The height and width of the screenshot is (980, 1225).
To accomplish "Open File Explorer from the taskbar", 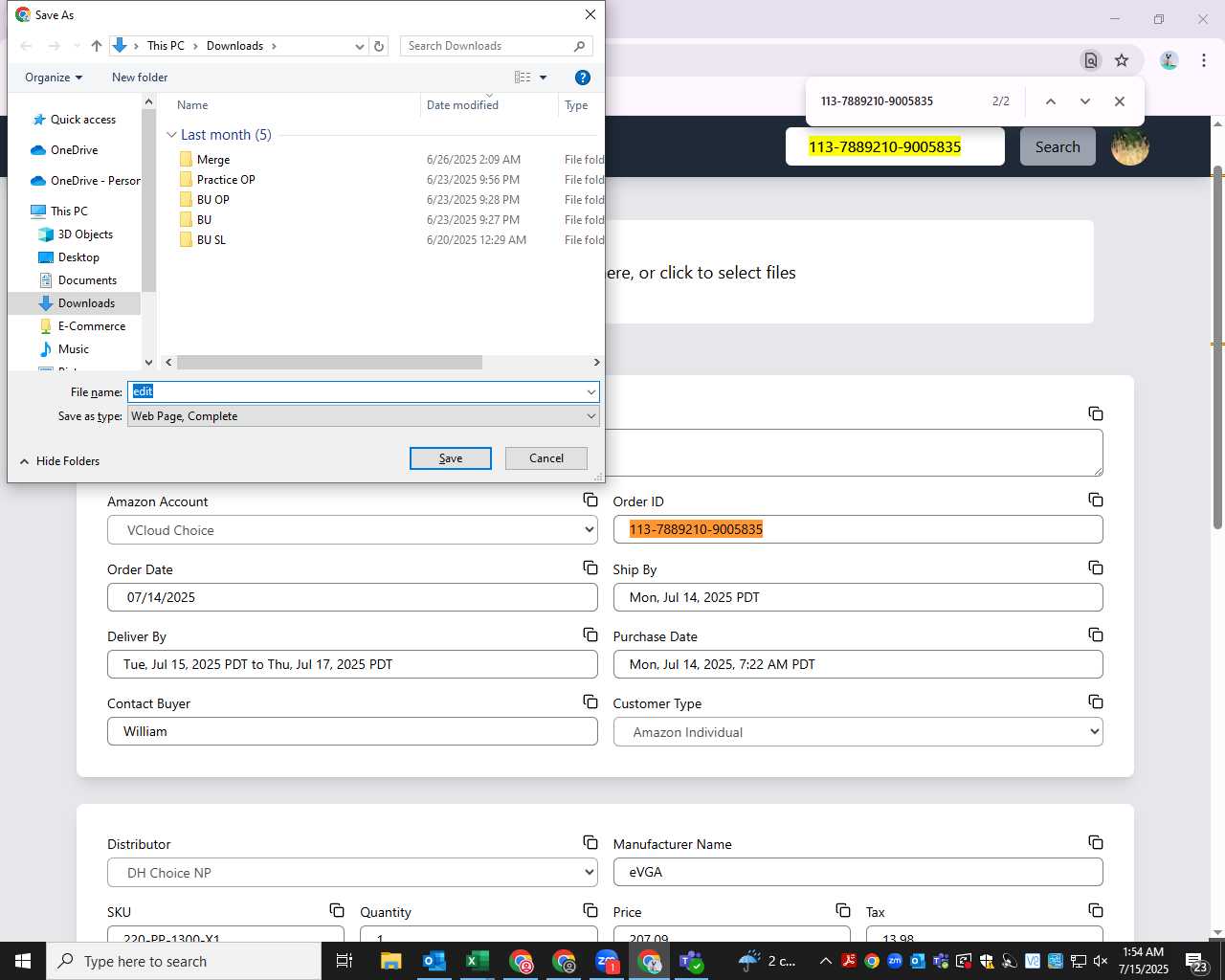I will click(x=390, y=961).
